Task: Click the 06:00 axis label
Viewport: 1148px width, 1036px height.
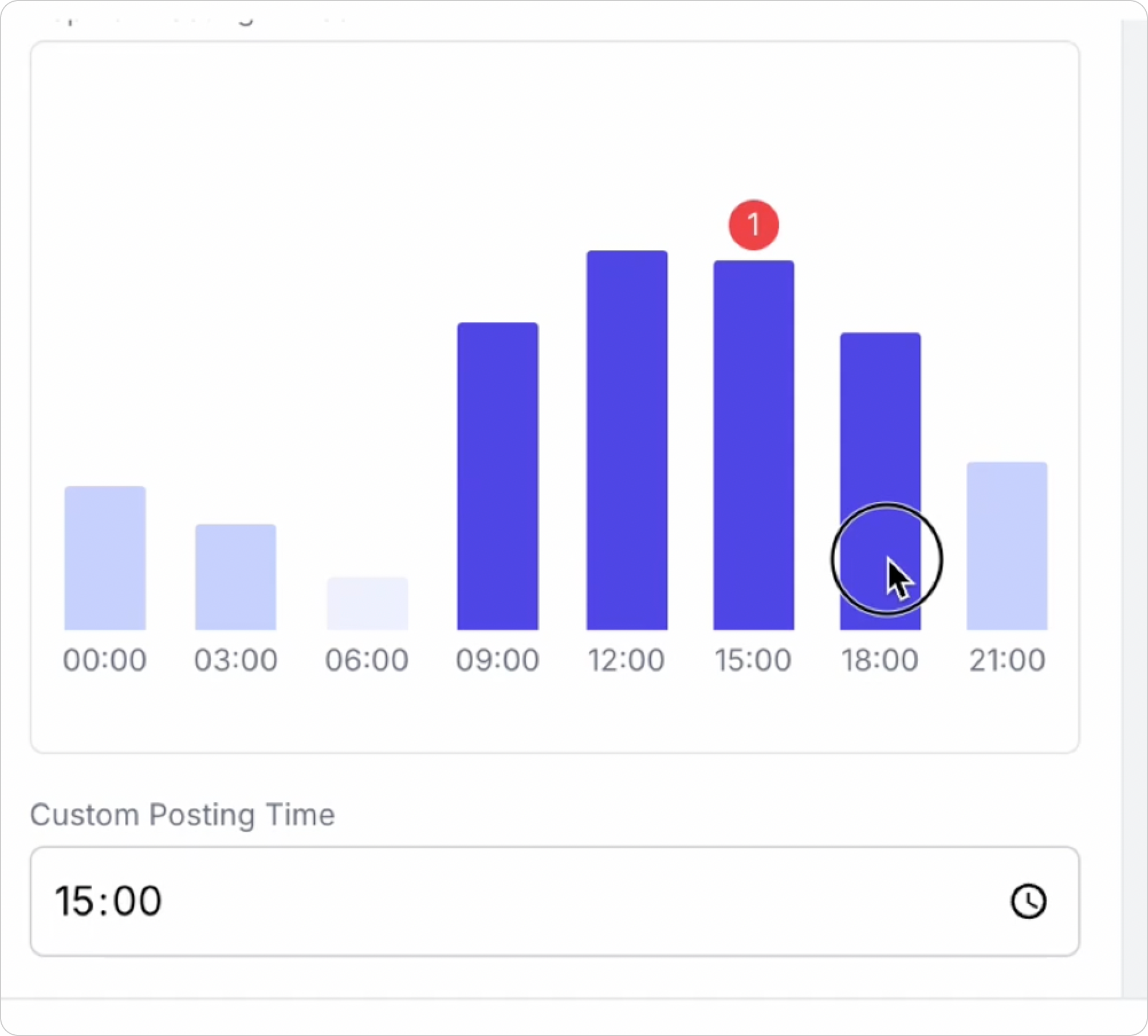Action: coord(367,660)
